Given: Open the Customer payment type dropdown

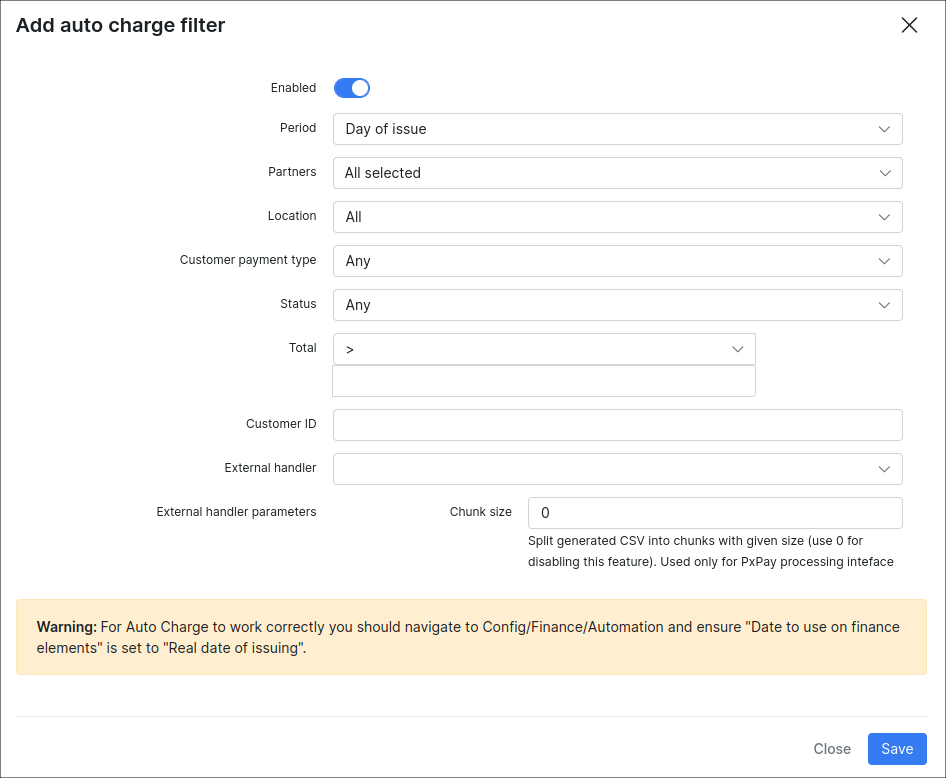Looking at the screenshot, I should point(617,261).
